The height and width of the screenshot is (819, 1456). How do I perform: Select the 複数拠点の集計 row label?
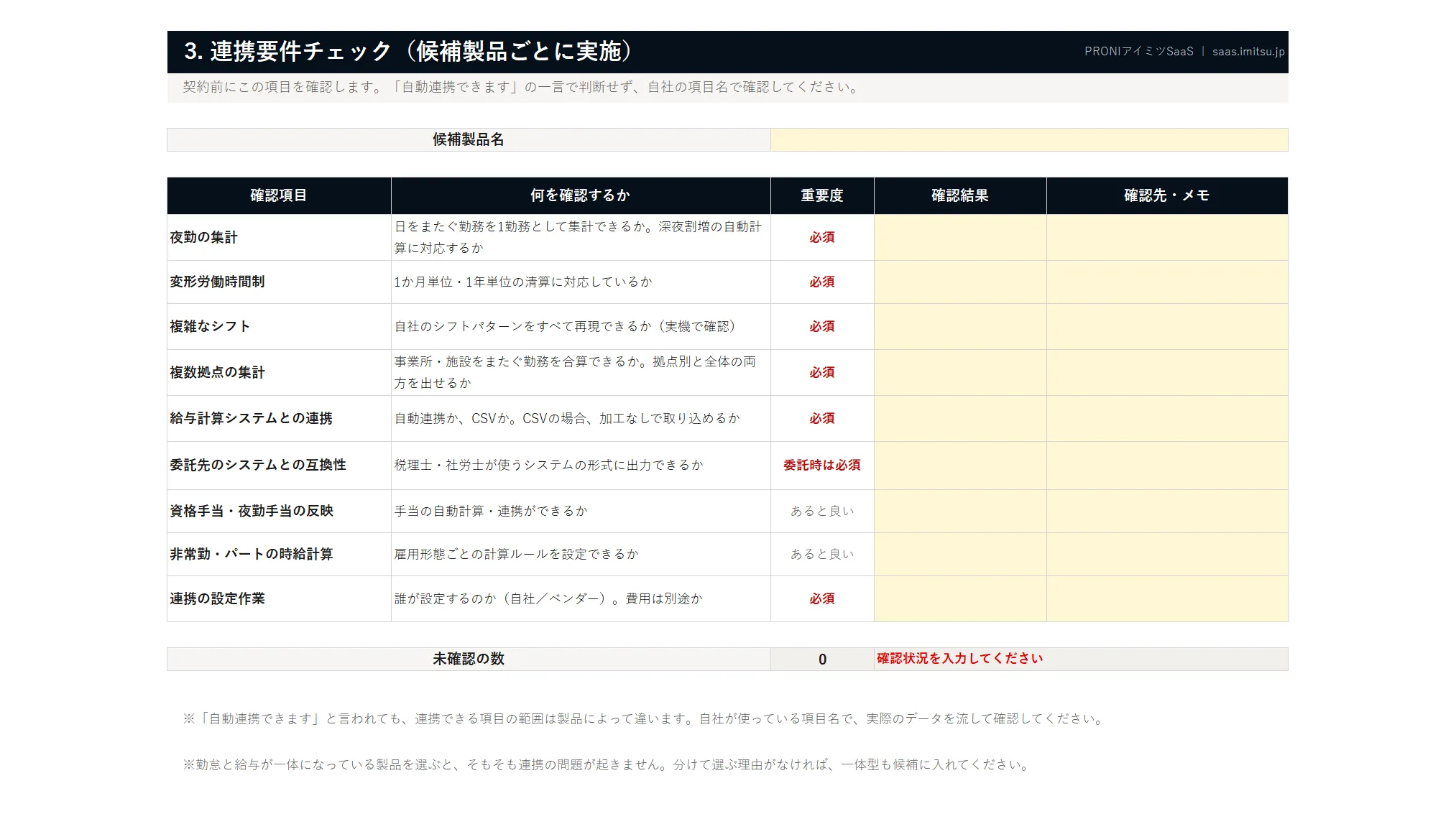[x=279, y=372]
